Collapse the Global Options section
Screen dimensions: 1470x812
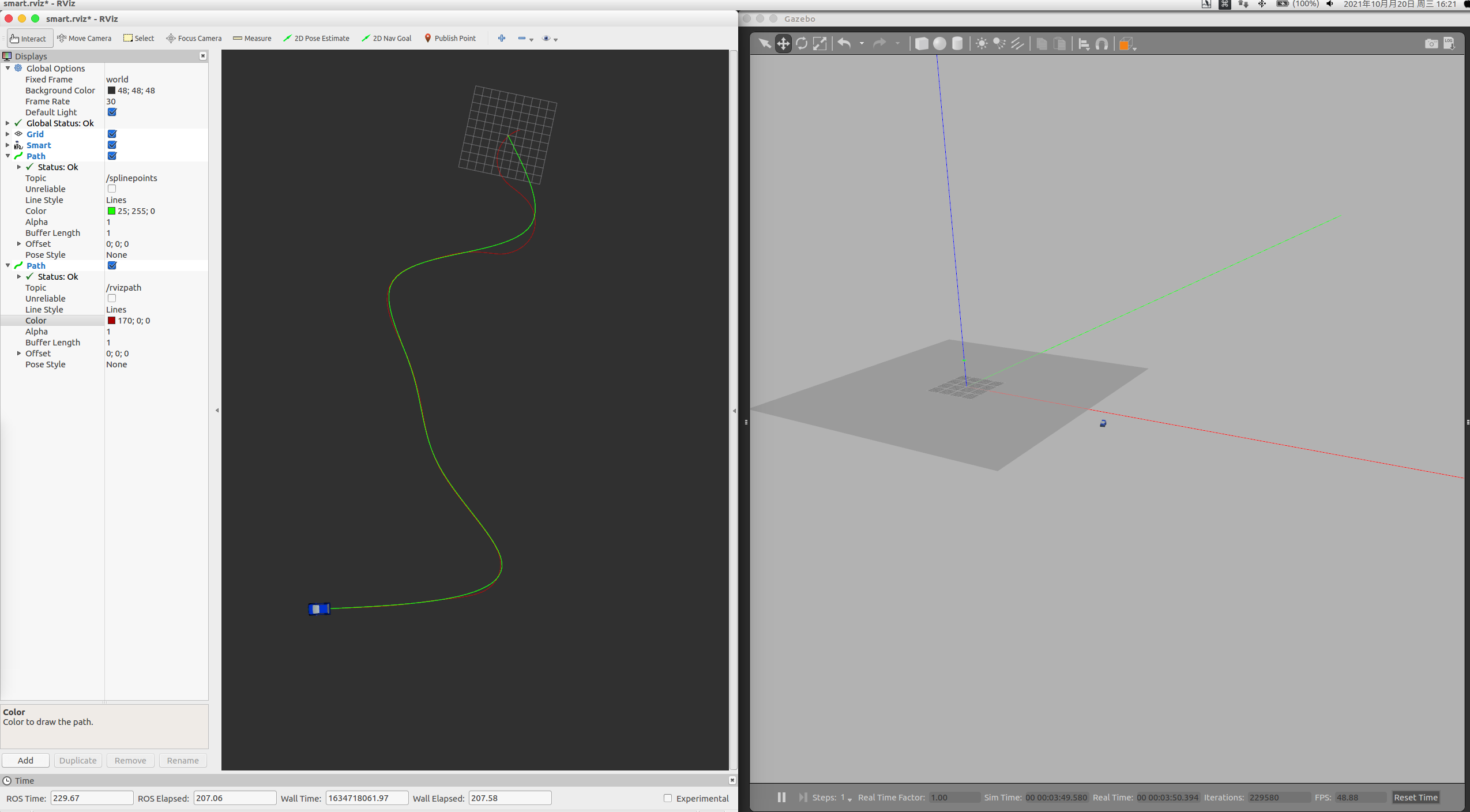7,68
